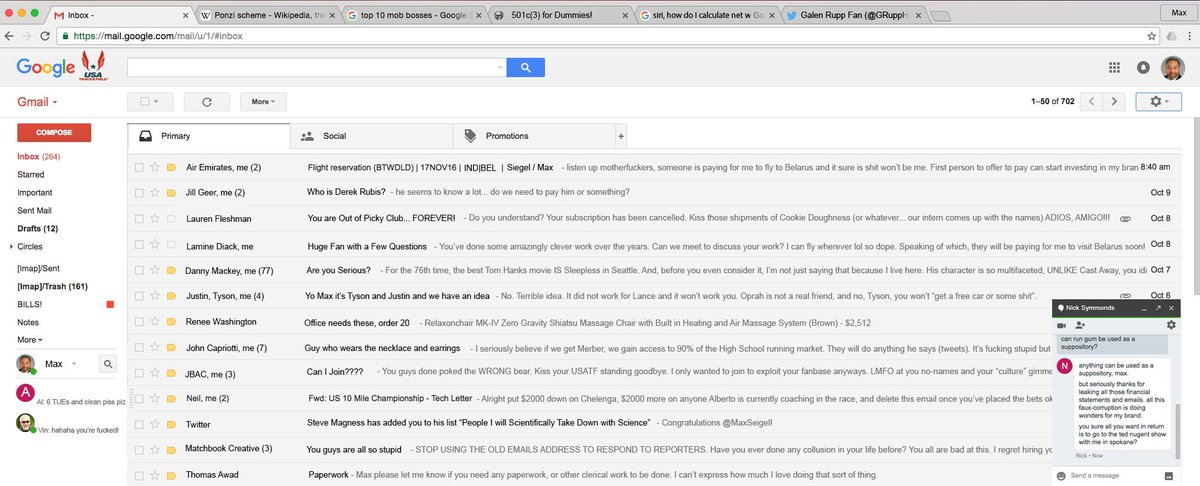Star the Renee Washington email
This screenshot has width=1200, height=486.
point(155,322)
